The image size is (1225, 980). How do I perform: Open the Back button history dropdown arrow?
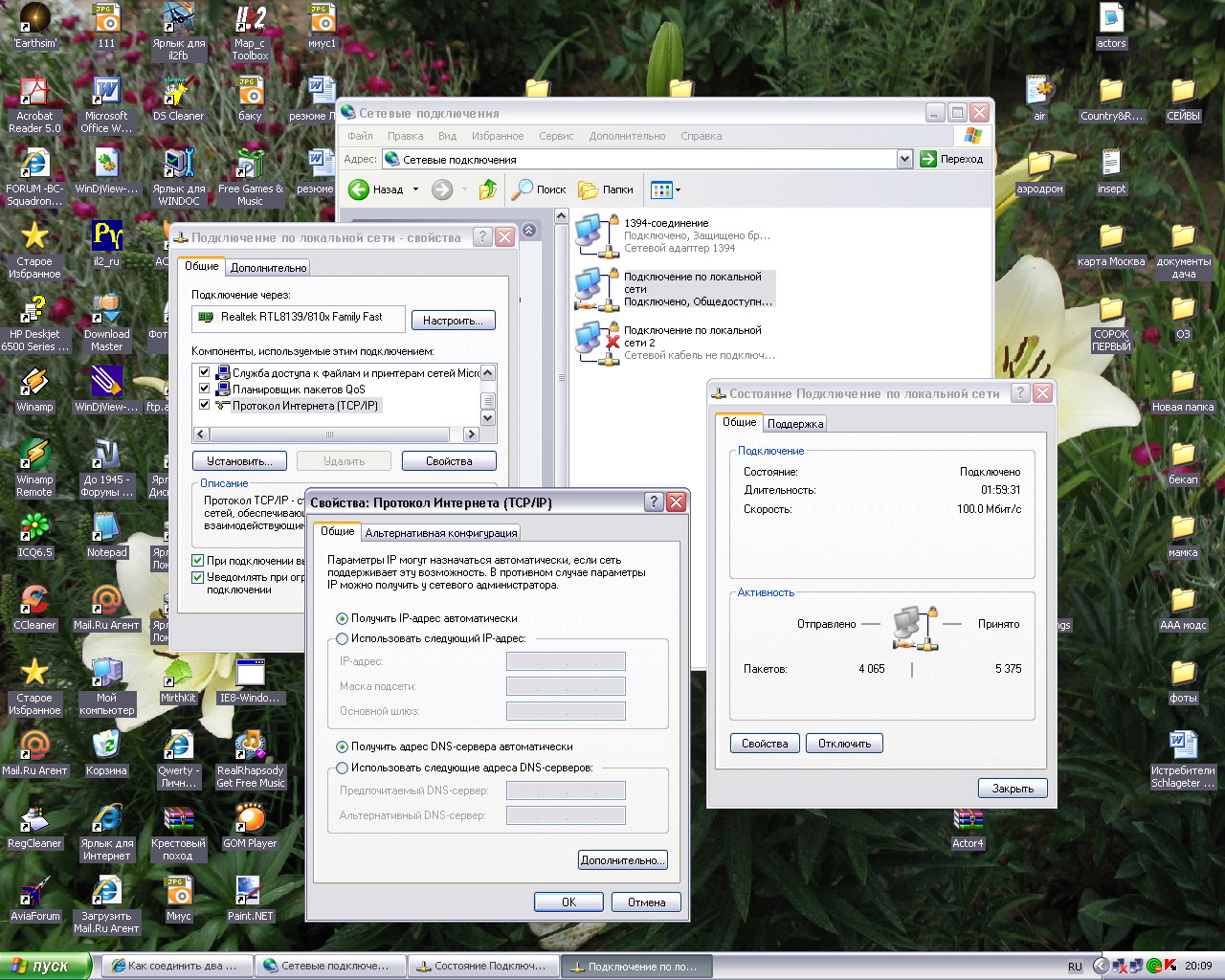coord(415,189)
